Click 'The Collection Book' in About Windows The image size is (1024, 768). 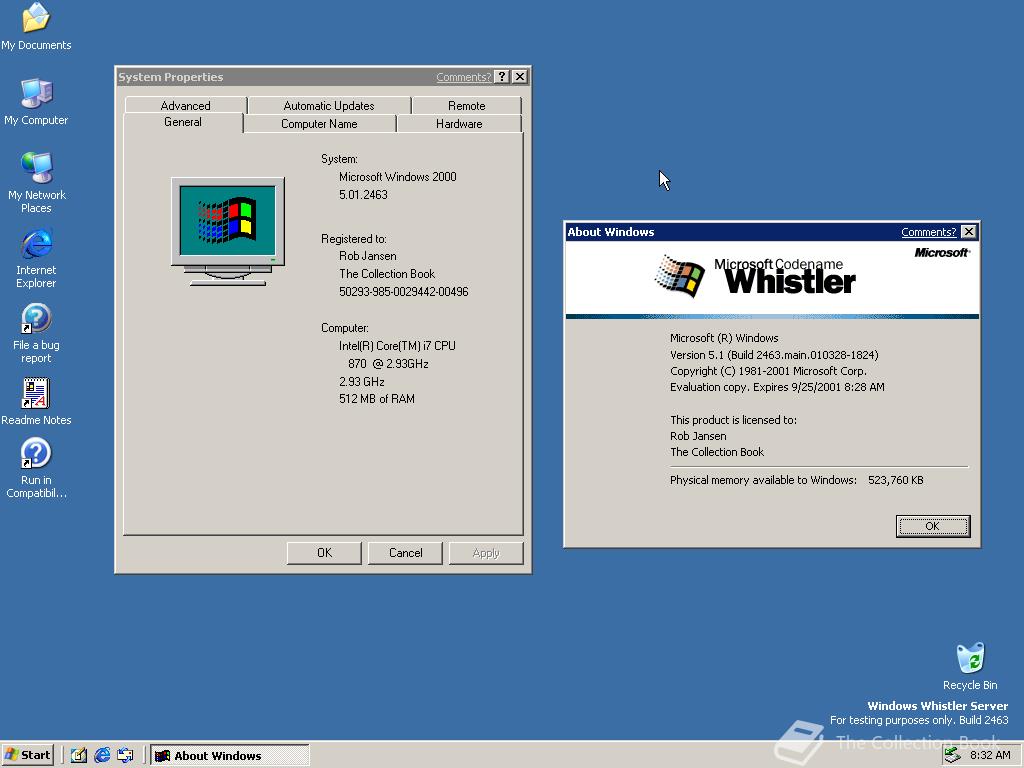[x=716, y=452]
